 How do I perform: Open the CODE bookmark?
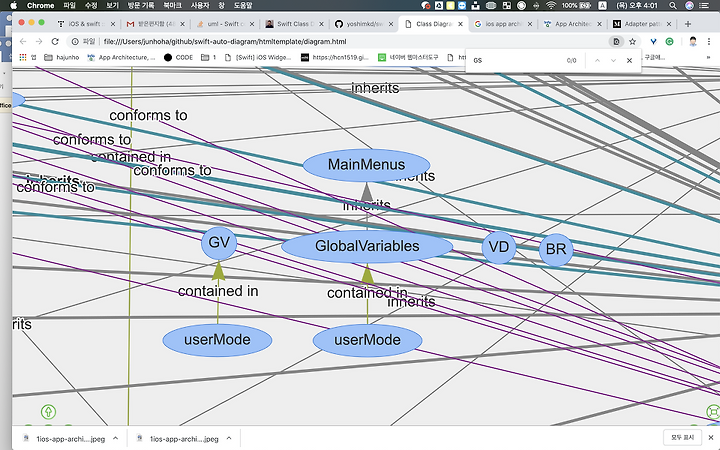tap(178, 57)
